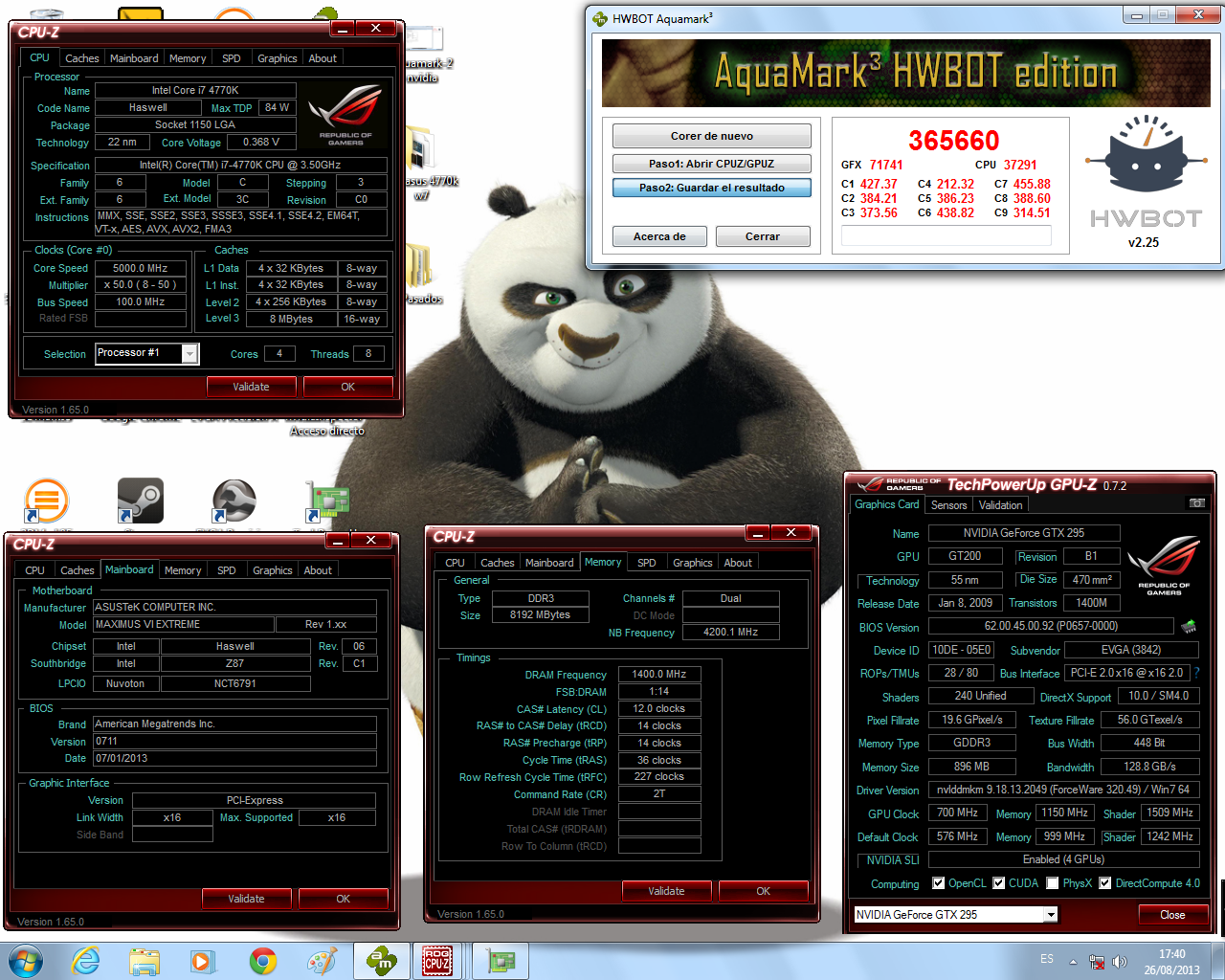
Task: Switch to the Sensors tab in GPU-Z
Action: (948, 505)
